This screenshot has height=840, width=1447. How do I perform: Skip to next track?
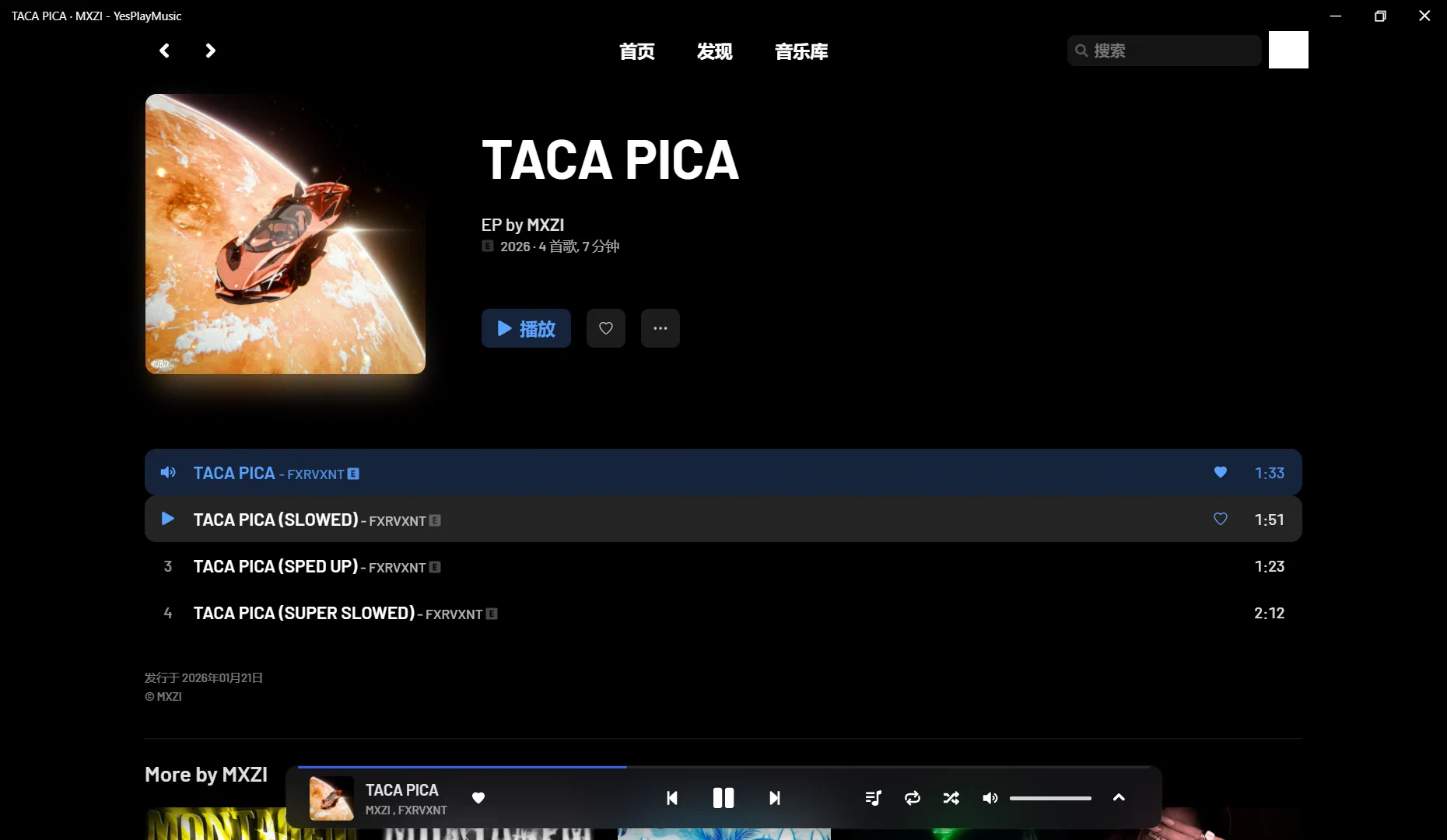[775, 798]
